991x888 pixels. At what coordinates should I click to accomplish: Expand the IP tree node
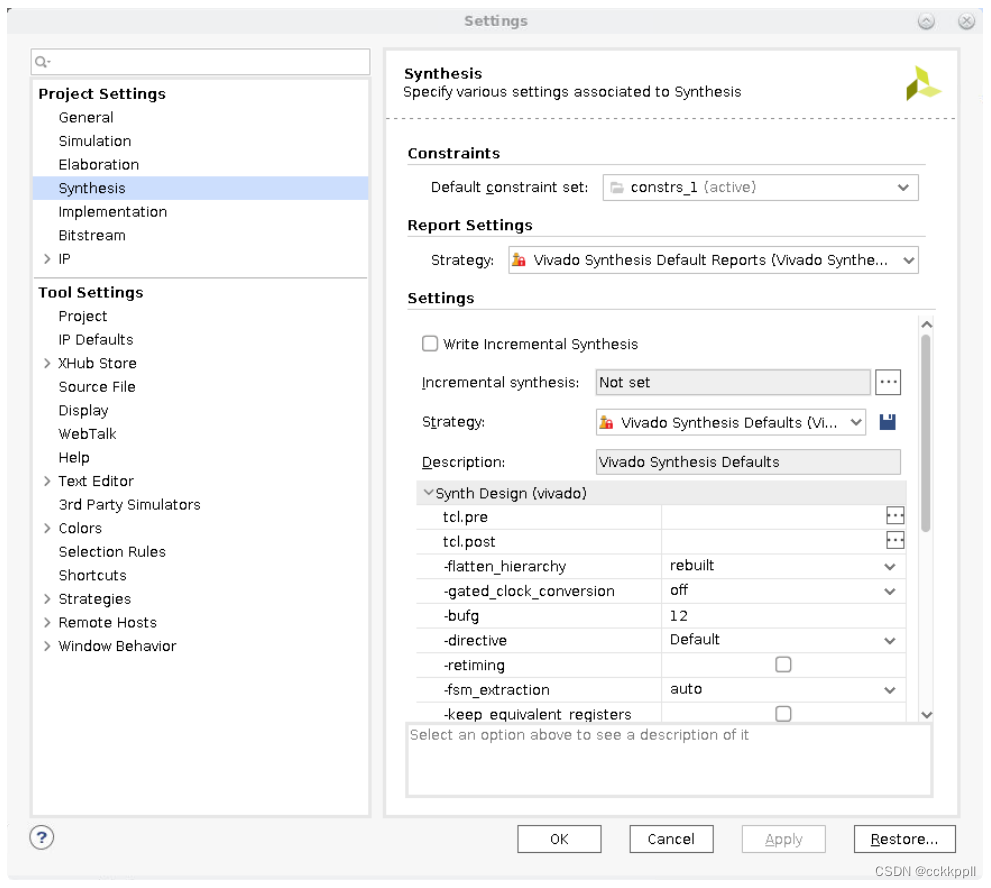coord(47,258)
